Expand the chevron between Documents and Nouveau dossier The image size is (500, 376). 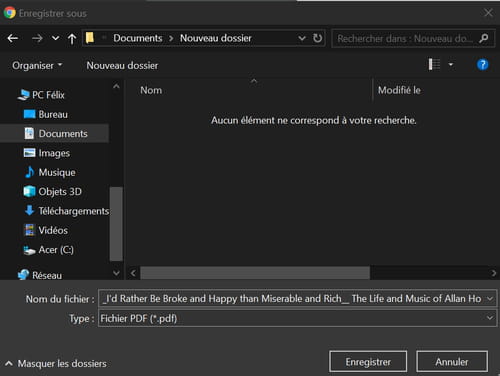[x=171, y=38]
